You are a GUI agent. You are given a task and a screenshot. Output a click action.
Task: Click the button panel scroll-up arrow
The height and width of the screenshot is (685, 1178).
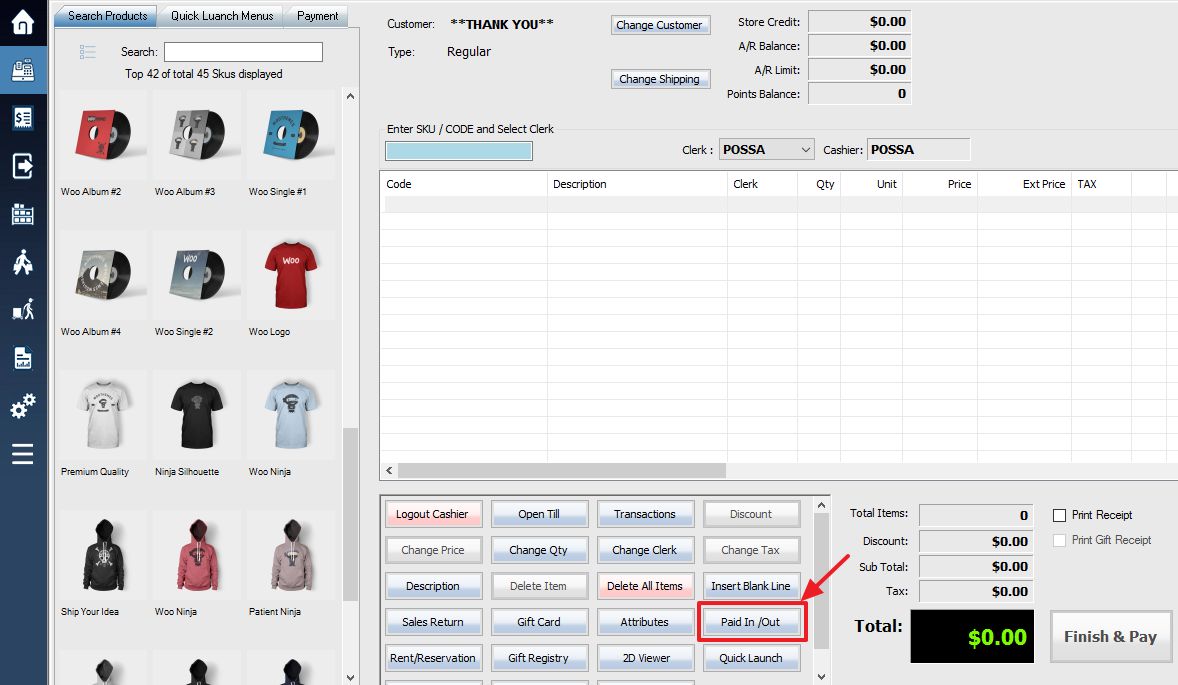pos(821,505)
